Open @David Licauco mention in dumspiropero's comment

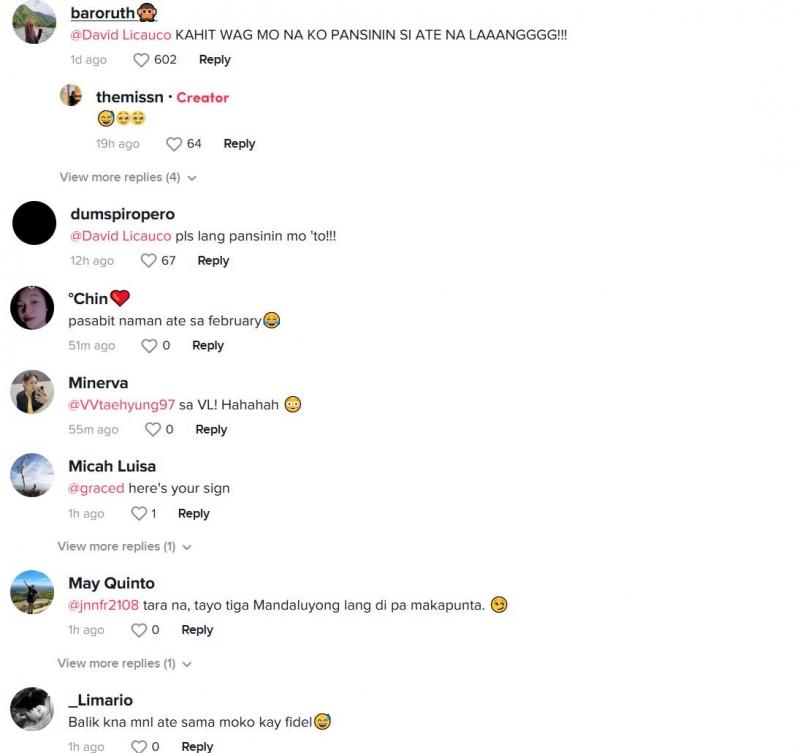point(121,236)
